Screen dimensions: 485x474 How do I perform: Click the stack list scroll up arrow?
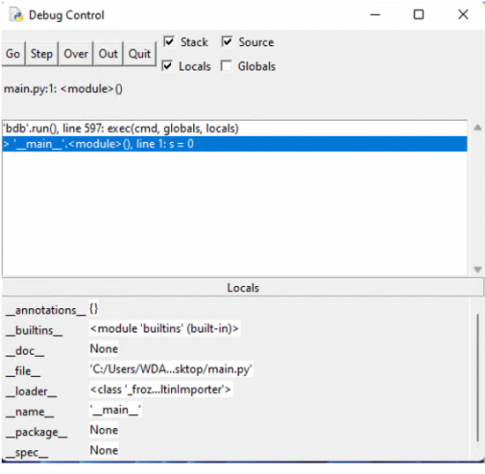pyautogui.click(x=478, y=128)
